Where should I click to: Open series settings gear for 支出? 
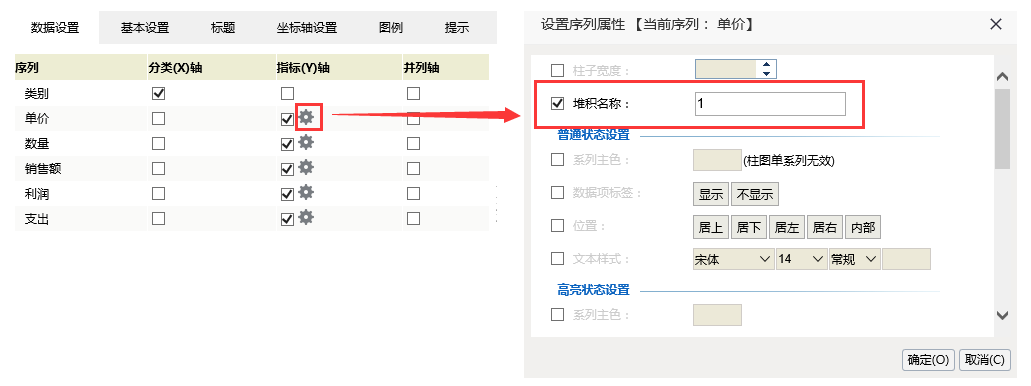(306, 218)
